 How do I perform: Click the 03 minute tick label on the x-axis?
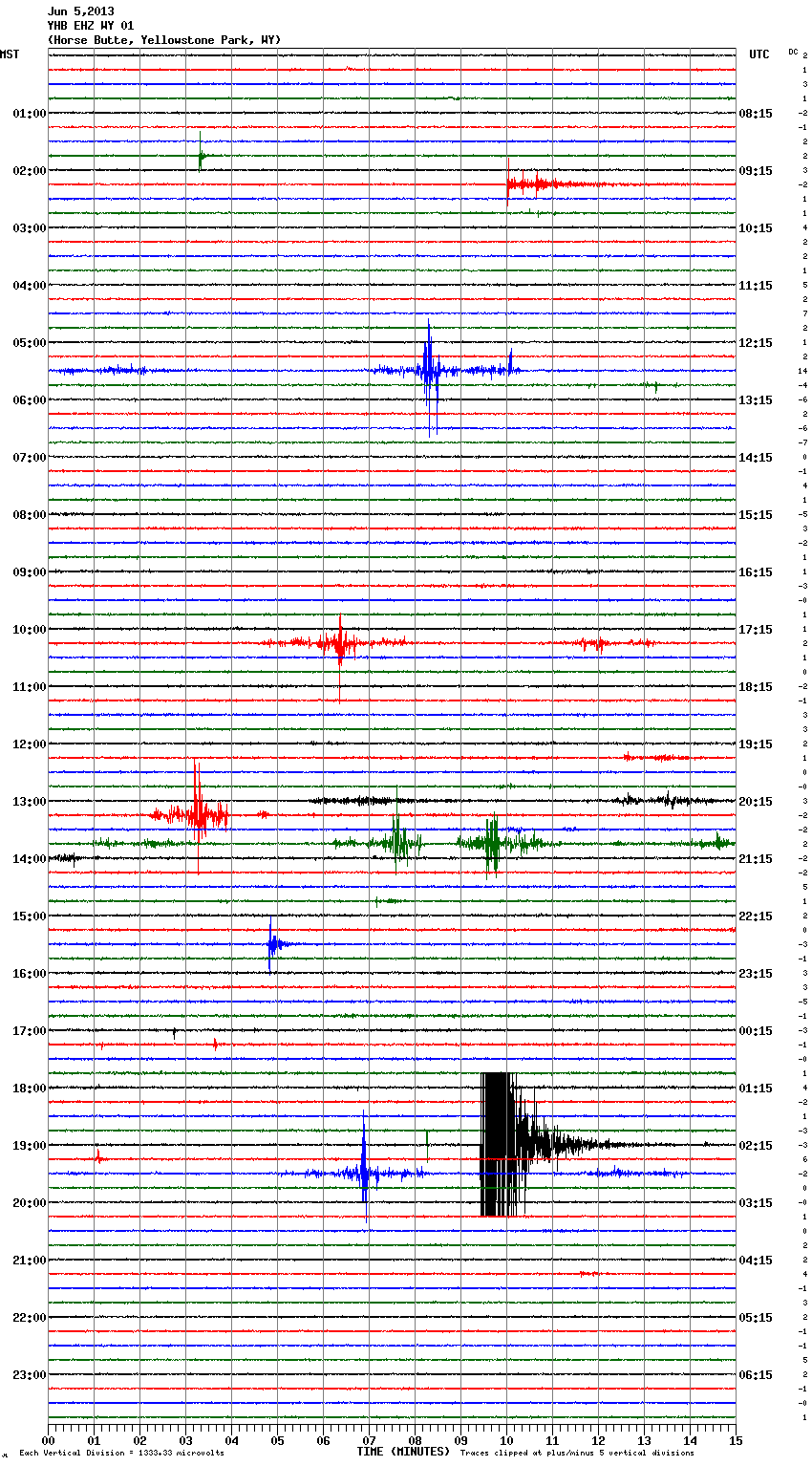point(186,1440)
